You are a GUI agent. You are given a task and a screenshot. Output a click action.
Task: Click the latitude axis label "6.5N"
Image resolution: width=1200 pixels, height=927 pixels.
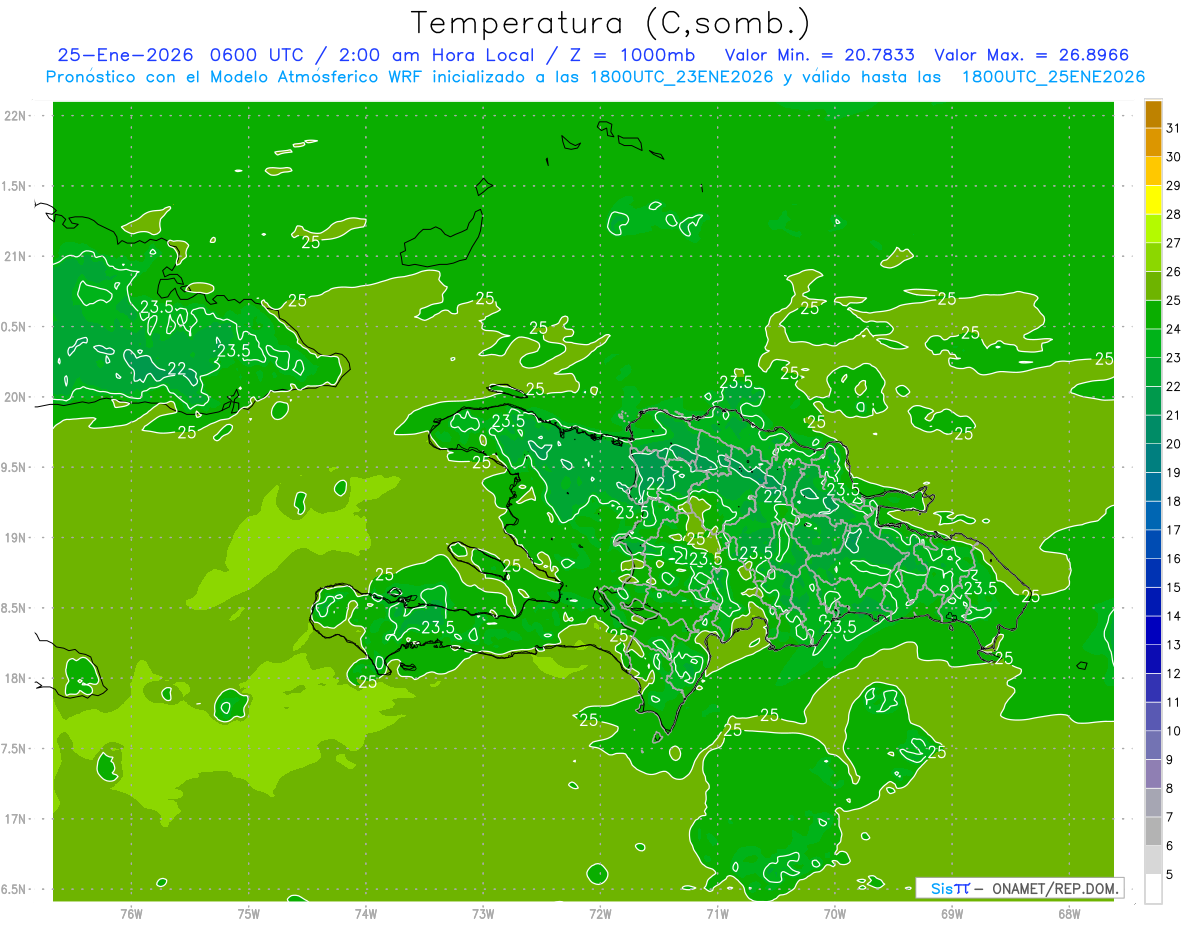tap(15, 890)
